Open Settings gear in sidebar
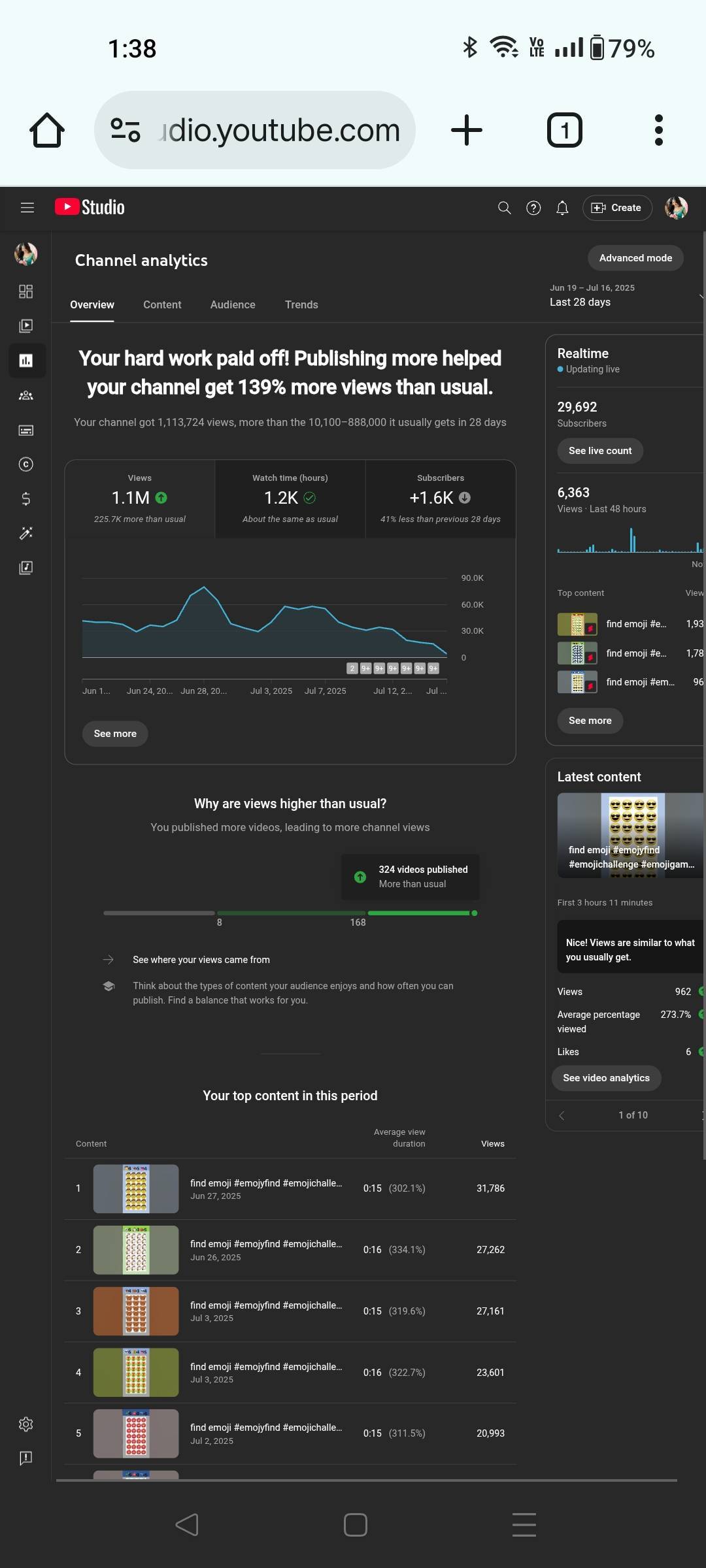The width and height of the screenshot is (706, 1568). pos(26,1424)
